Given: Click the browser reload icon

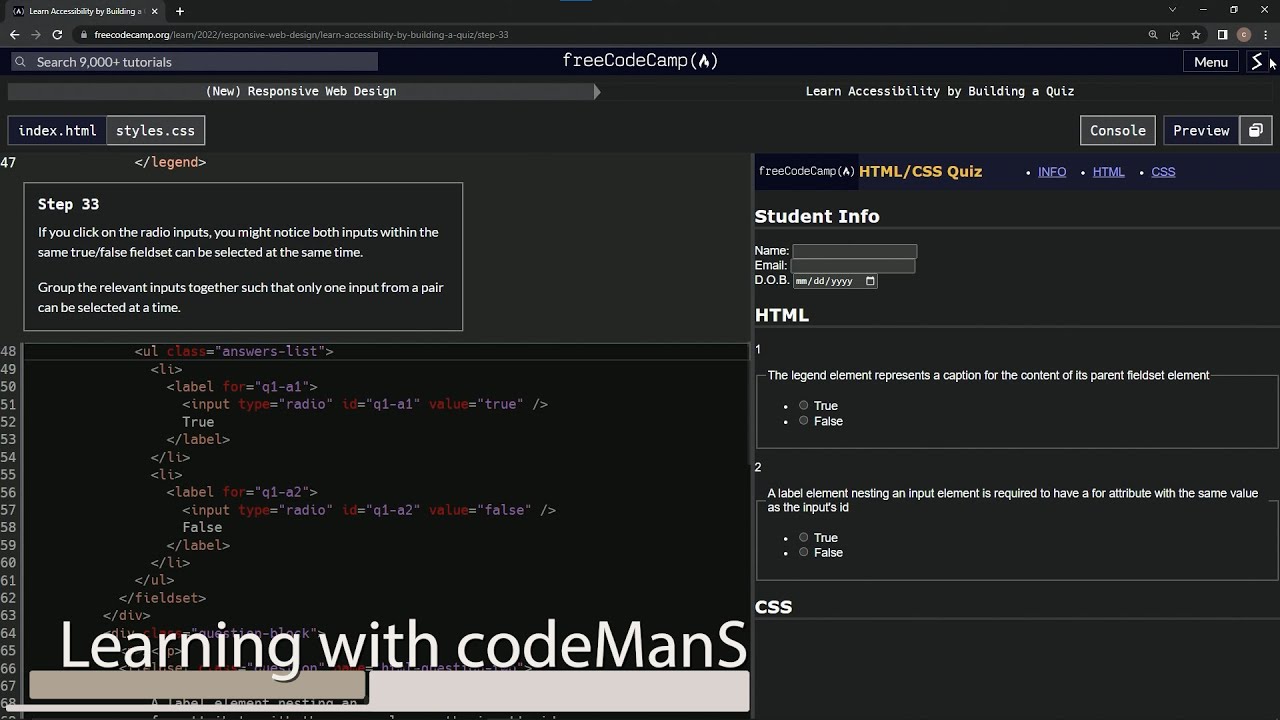Looking at the screenshot, I should click(x=57, y=34).
